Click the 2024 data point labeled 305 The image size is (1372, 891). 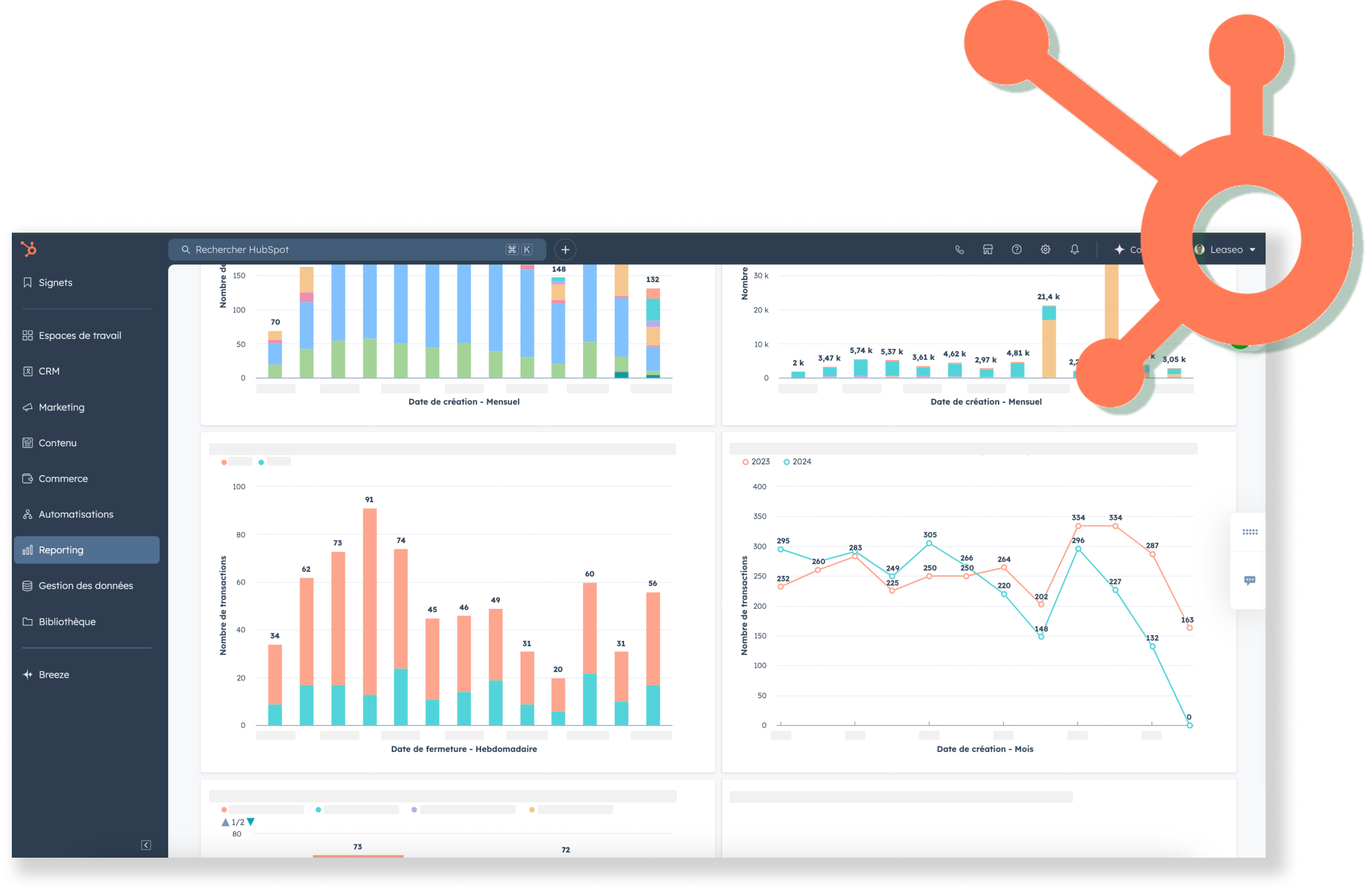coord(929,544)
